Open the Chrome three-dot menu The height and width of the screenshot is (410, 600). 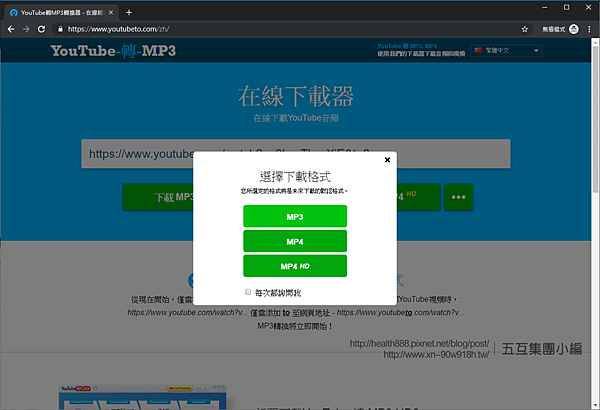[589, 29]
